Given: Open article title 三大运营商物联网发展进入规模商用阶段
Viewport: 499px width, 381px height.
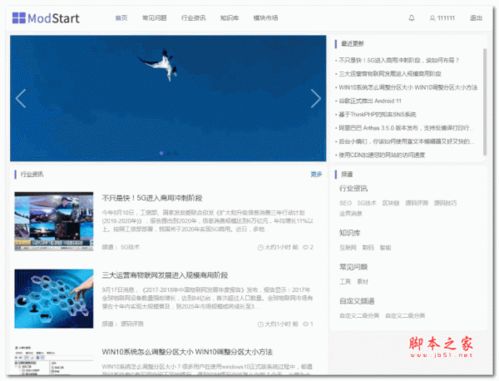Looking at the screenshot, I should click(165, 275).
